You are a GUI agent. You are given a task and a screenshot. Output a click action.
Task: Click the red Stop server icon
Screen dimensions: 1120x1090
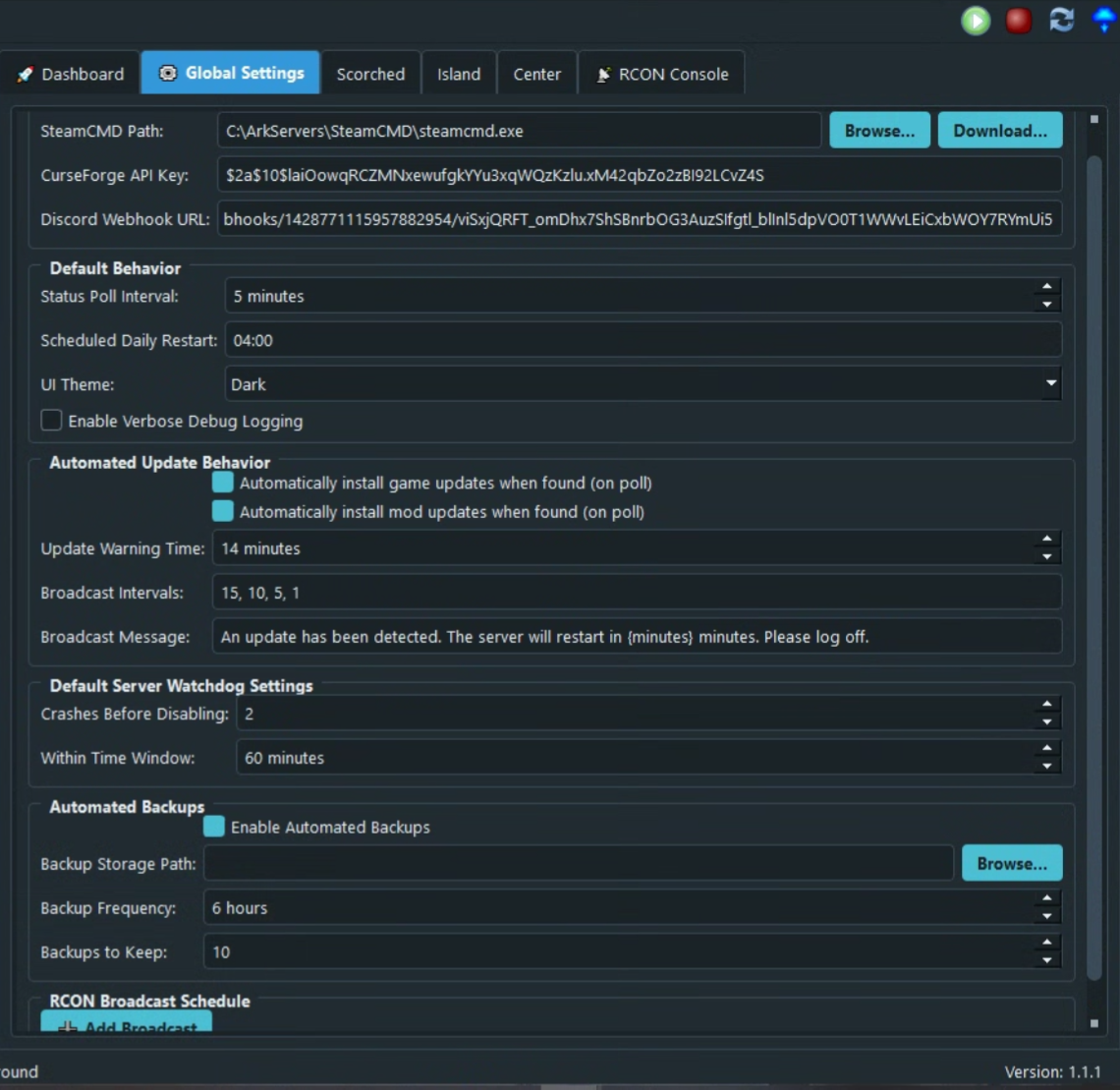tap(1019, 21)
